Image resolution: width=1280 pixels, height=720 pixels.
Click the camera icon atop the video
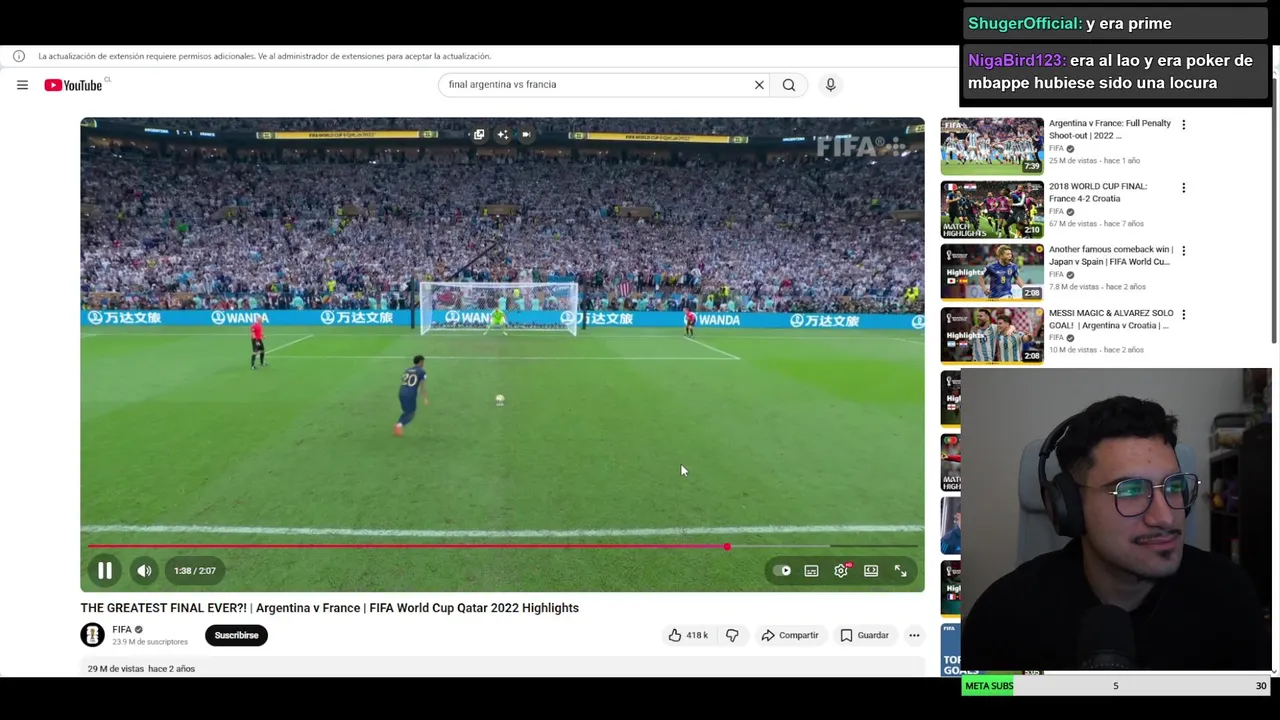coord(526,134)
